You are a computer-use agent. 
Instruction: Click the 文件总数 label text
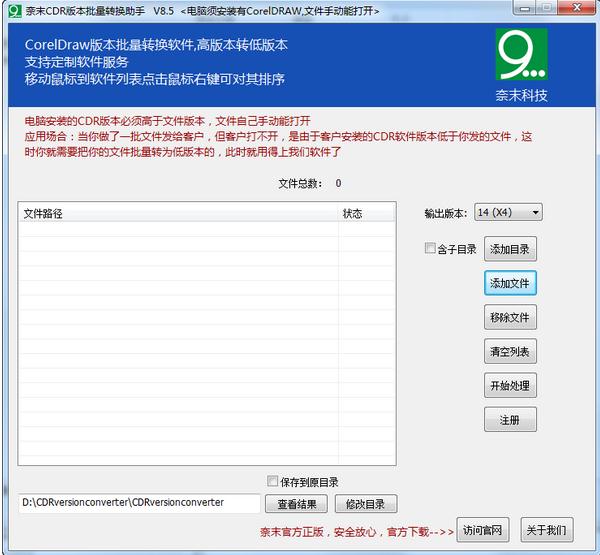tap(300, 184)
